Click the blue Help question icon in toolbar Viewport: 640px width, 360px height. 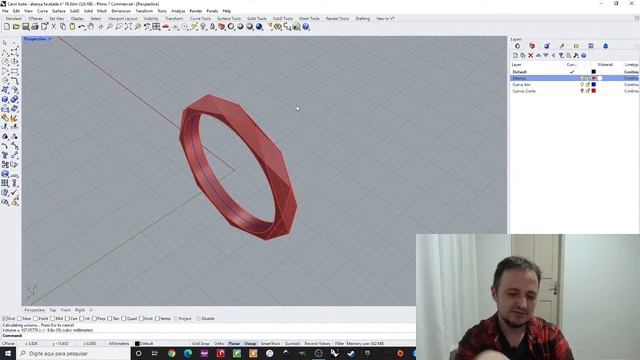(x=306, y=27)
